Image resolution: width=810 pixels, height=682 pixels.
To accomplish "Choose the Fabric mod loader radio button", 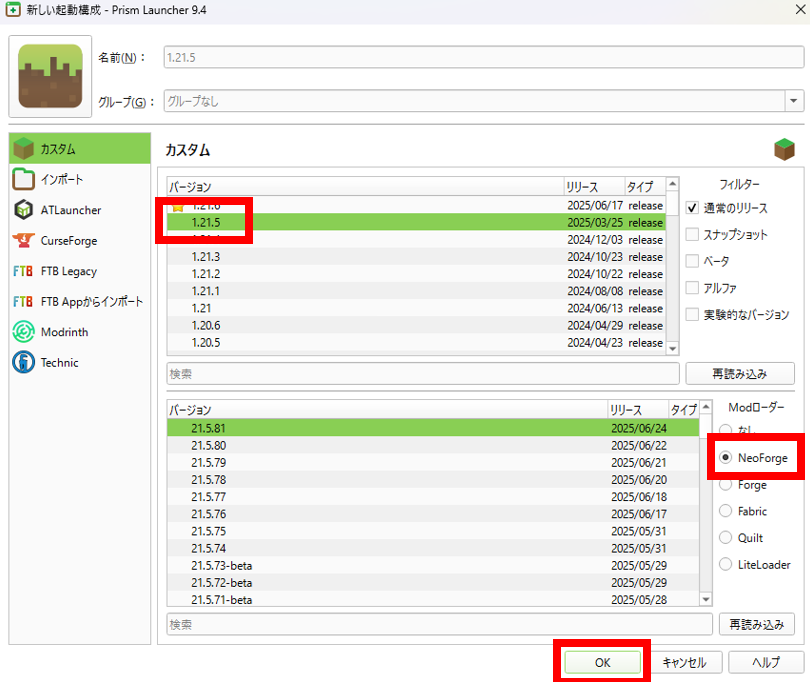I will tap(726, 511).
